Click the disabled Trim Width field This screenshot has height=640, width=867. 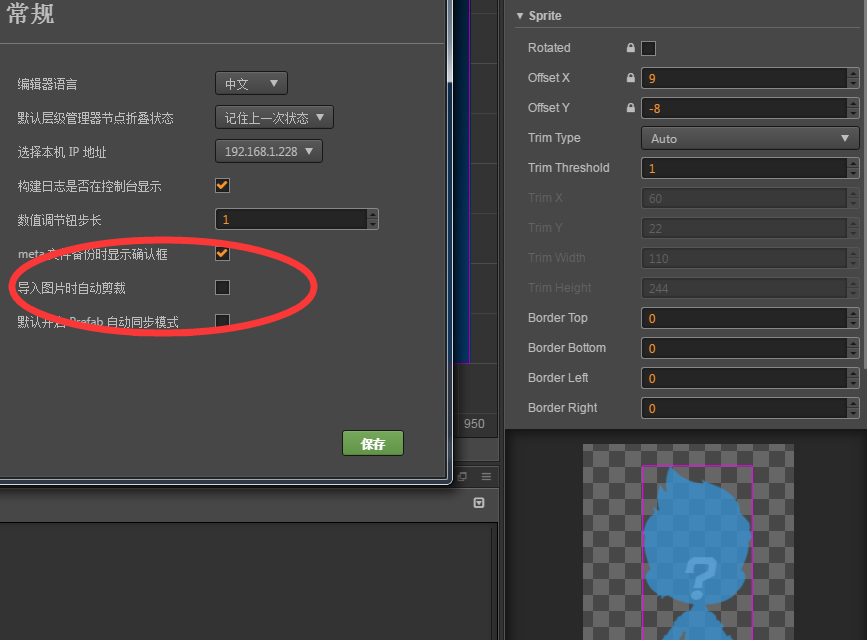(x=744, y=258)
